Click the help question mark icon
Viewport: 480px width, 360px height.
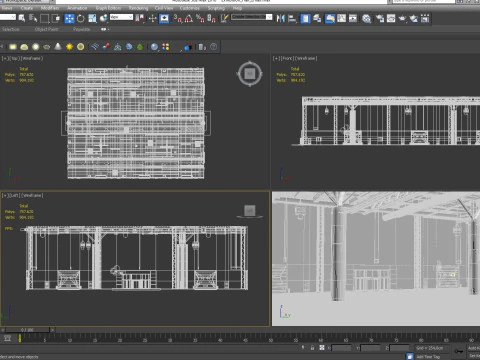(x=214, y=47)
